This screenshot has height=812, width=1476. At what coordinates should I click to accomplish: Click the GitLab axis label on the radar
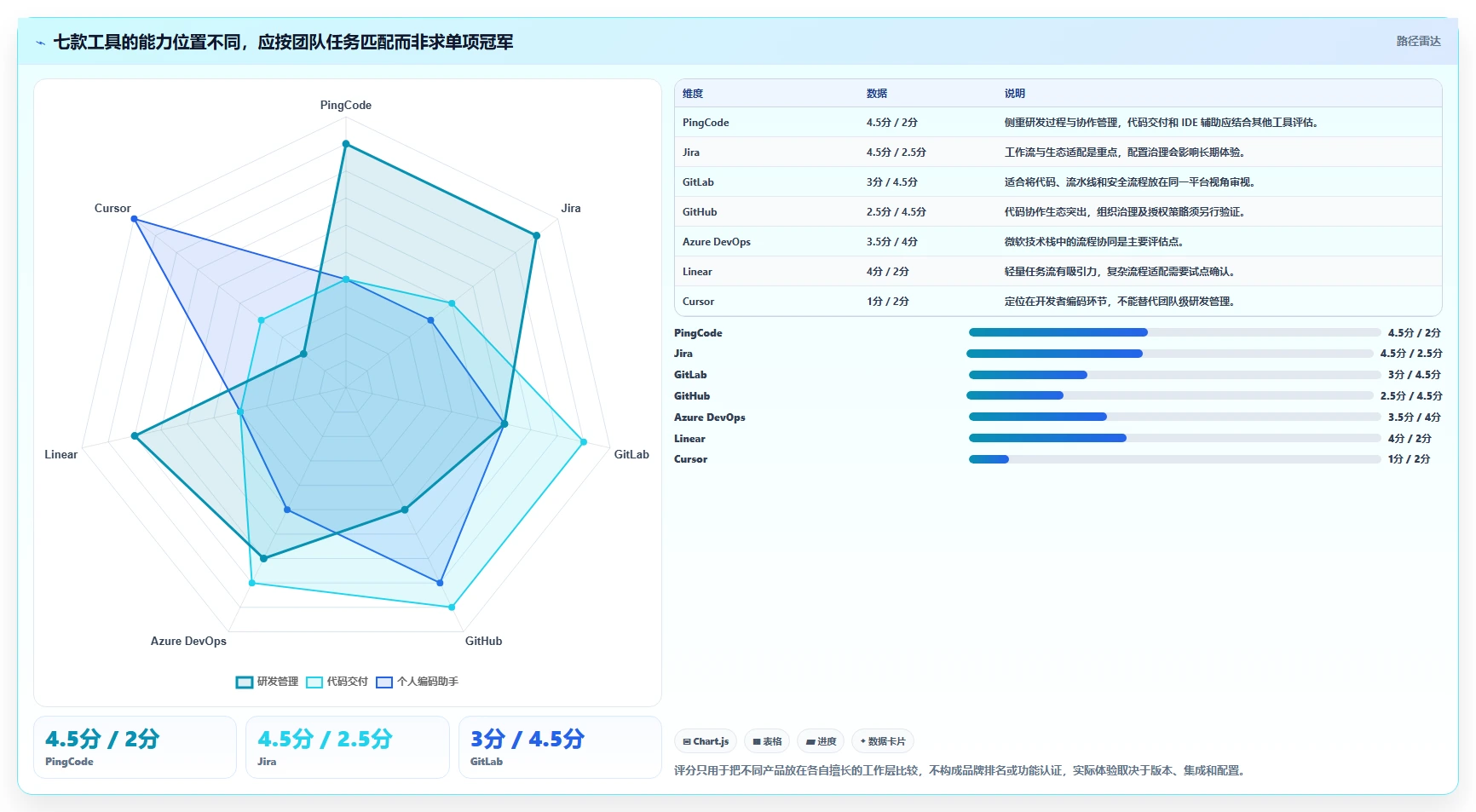(x=631, y=454)
